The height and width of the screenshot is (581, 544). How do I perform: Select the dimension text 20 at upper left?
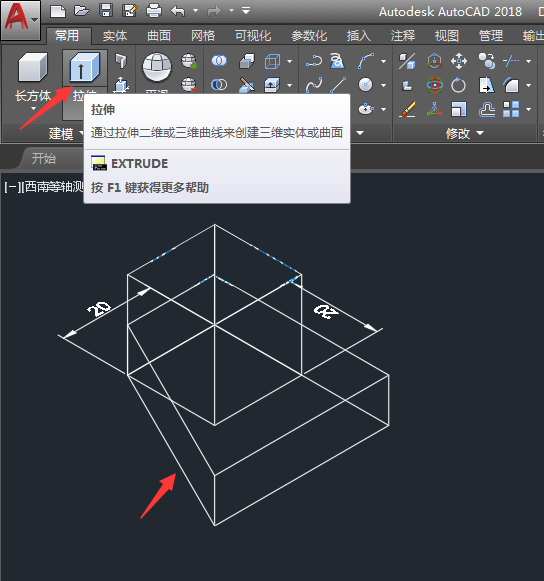[99, 308]
